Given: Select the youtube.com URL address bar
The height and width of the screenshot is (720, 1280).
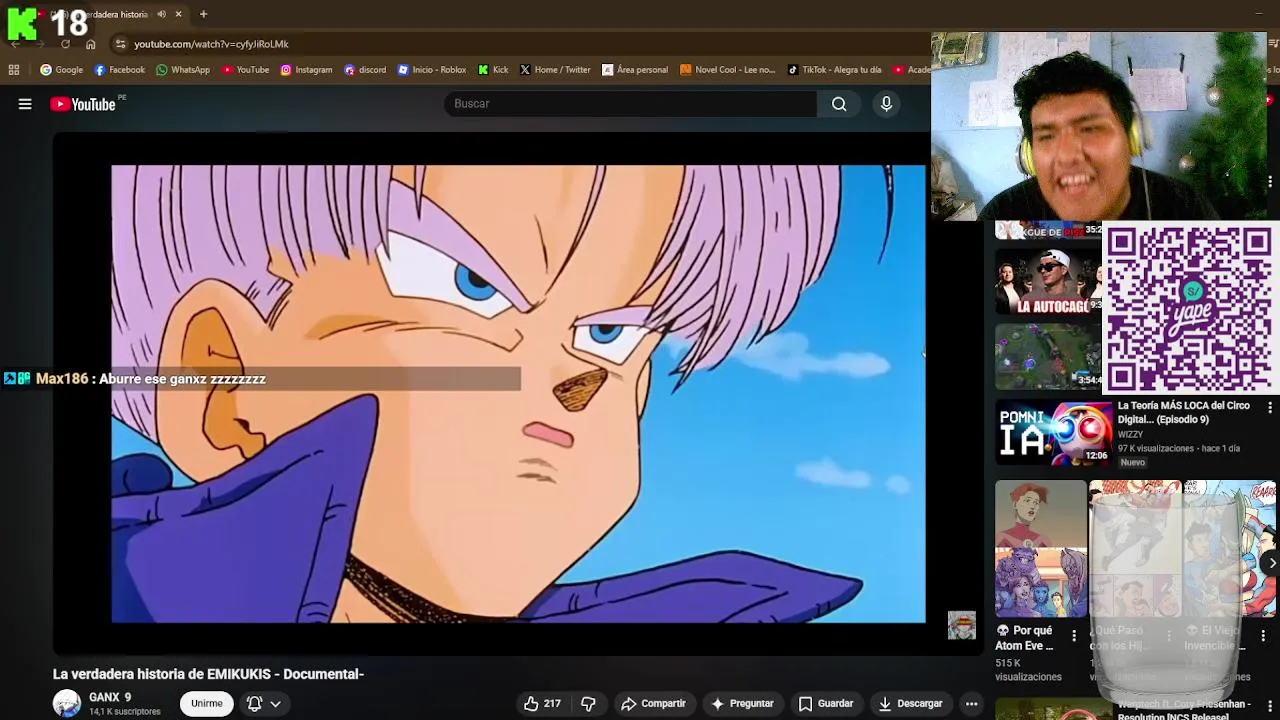Looking at the screenshot, I should [x=211, y=44].
